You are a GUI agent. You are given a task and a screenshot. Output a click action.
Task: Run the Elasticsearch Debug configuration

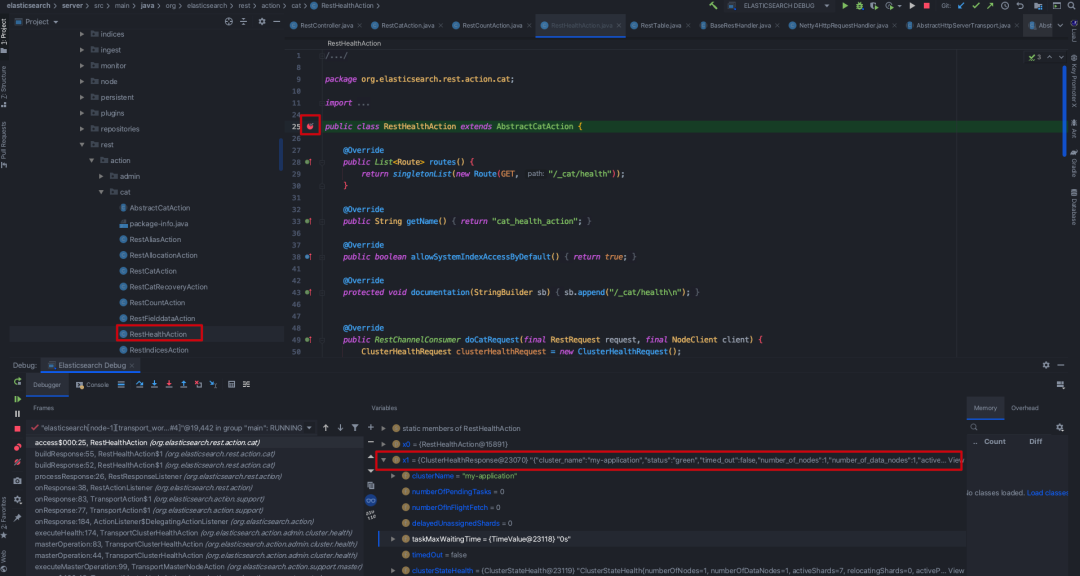[845, 6]
